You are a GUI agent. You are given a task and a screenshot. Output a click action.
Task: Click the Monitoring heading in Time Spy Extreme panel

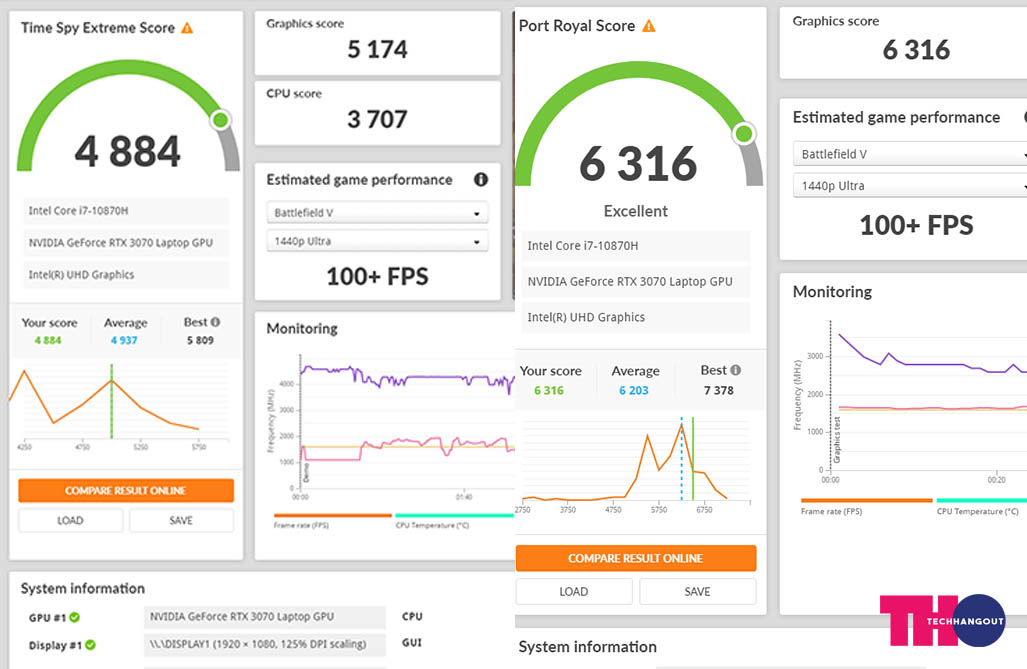(302, 328)
